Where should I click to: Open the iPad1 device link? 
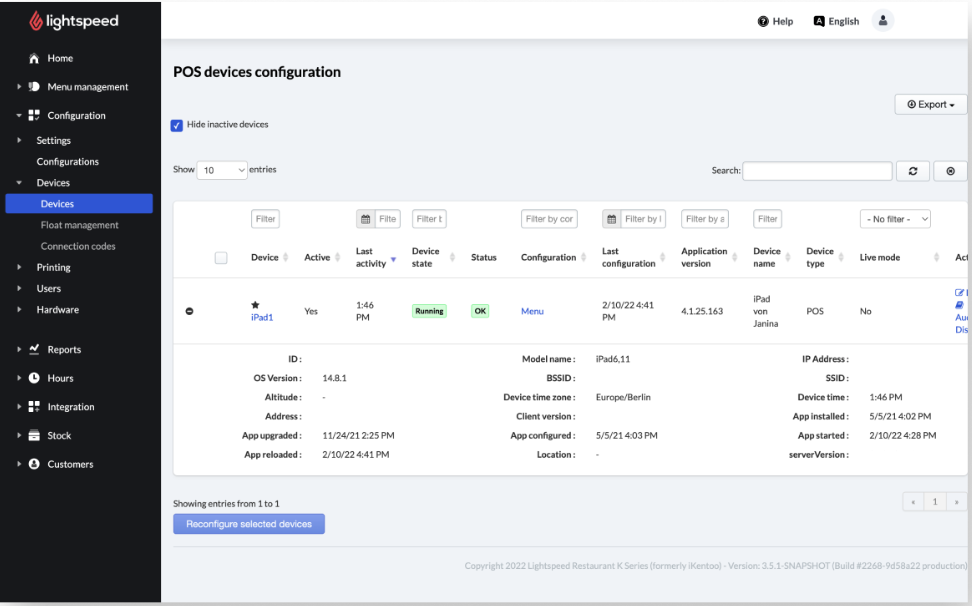[x=262, y=317]
